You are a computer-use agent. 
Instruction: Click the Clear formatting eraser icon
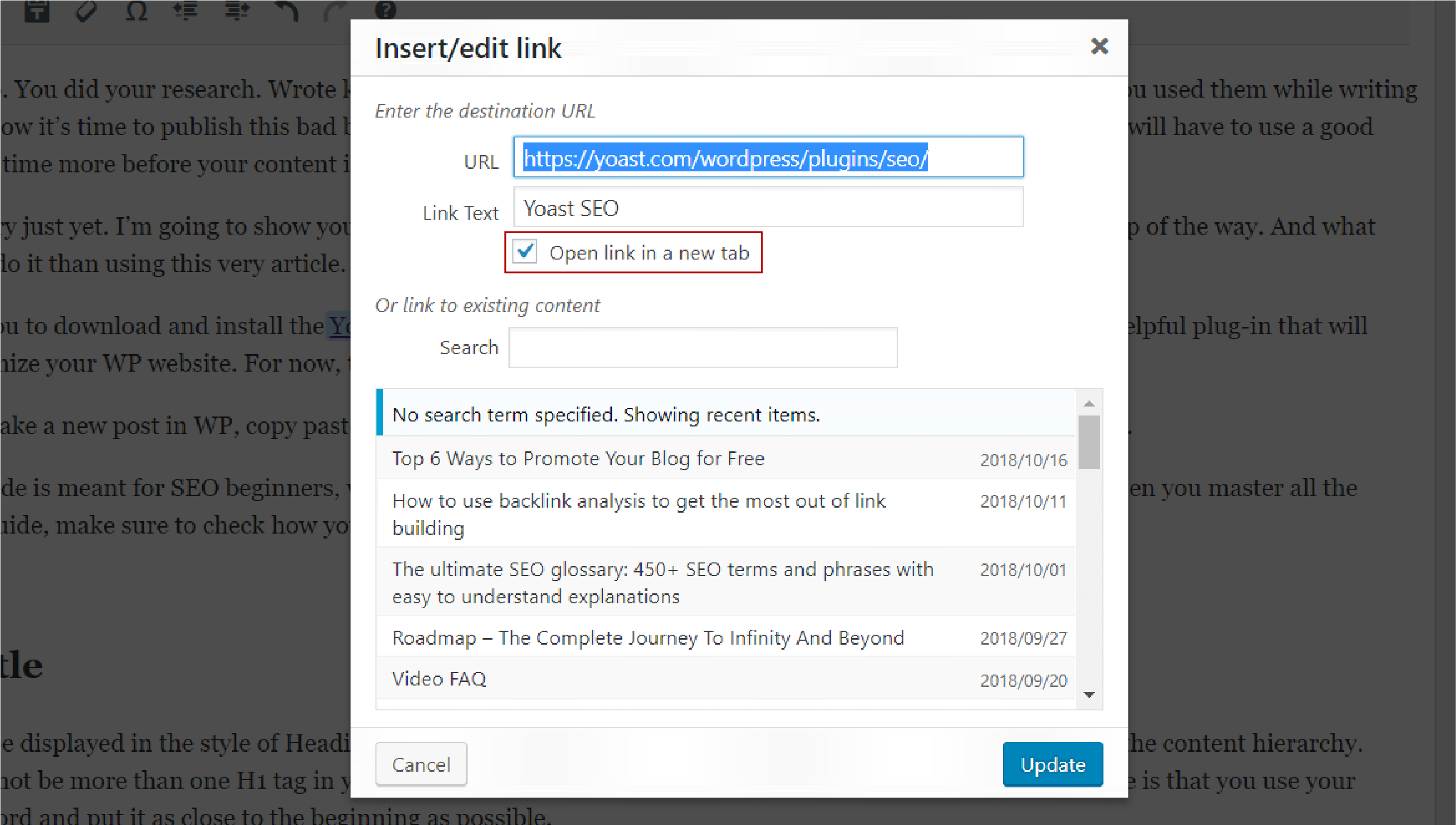tap(86, 11)
